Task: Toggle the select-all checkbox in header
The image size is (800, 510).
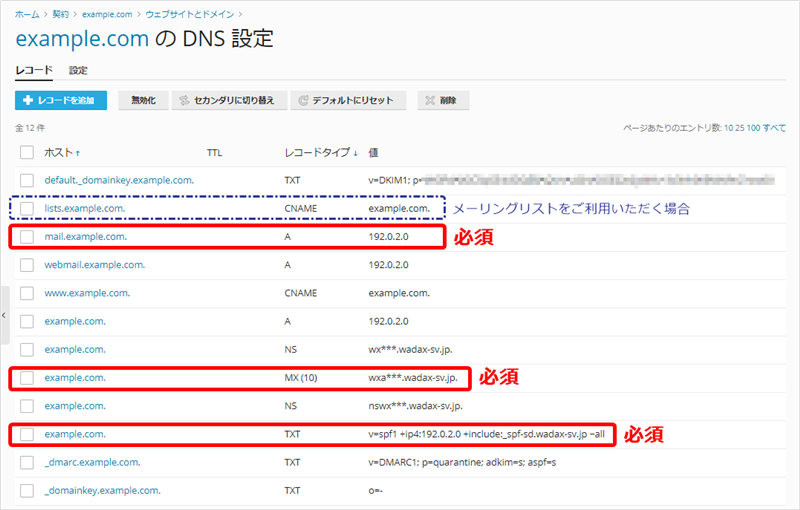Action: pos(27,152)
